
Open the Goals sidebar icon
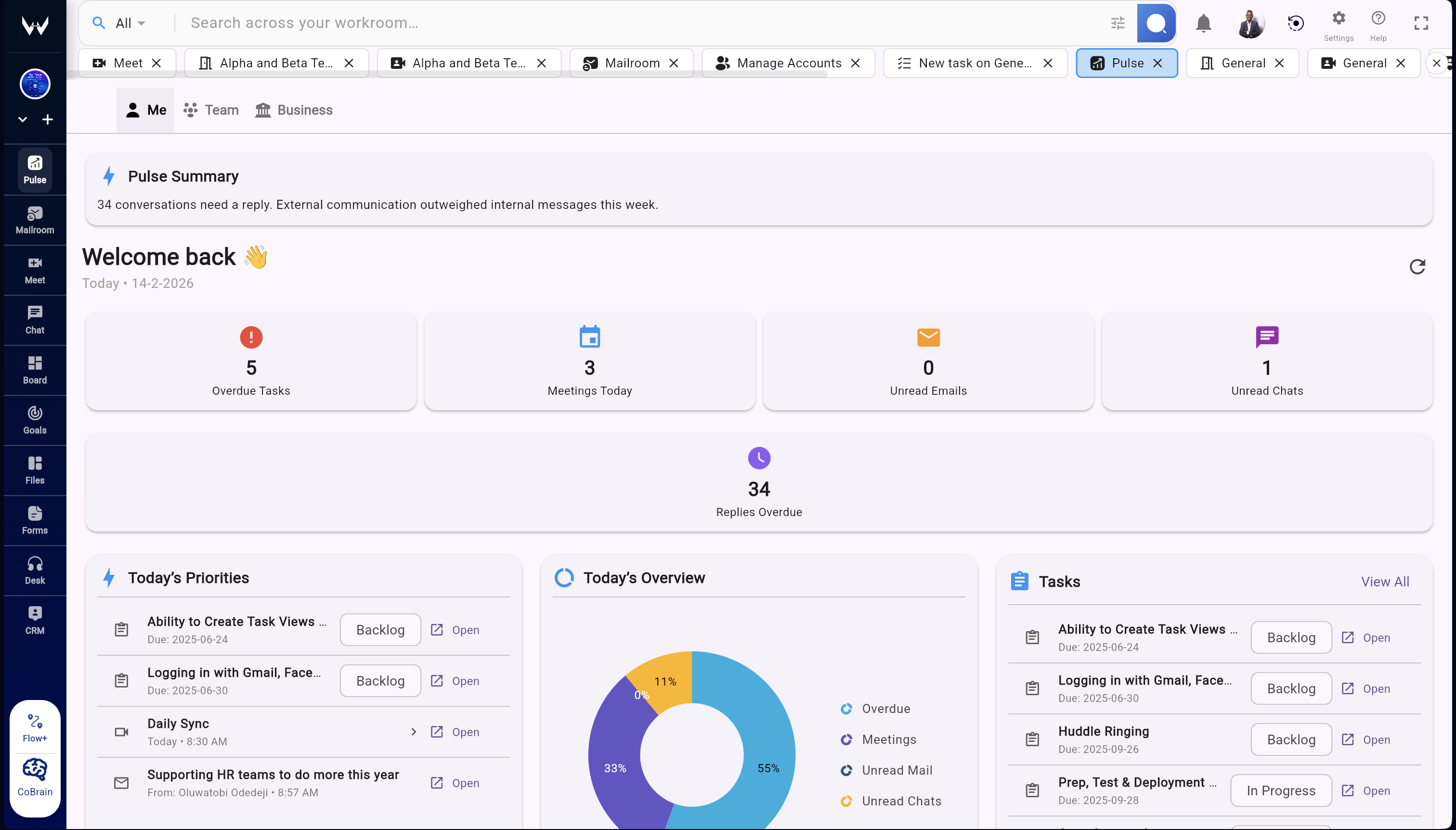[x=35, y=420]
